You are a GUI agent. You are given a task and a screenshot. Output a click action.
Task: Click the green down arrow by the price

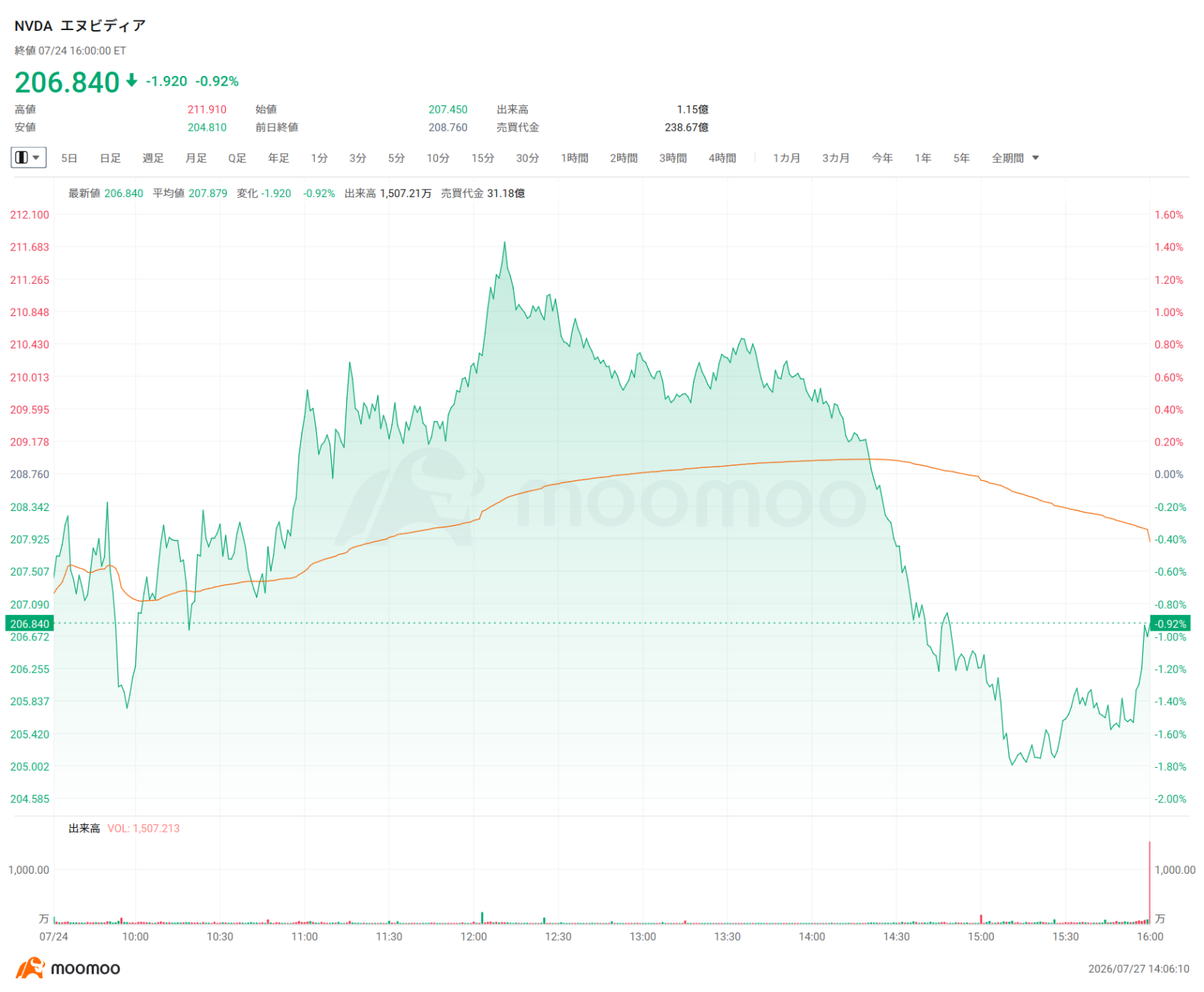pyautogui.click(x=132, y=81)
